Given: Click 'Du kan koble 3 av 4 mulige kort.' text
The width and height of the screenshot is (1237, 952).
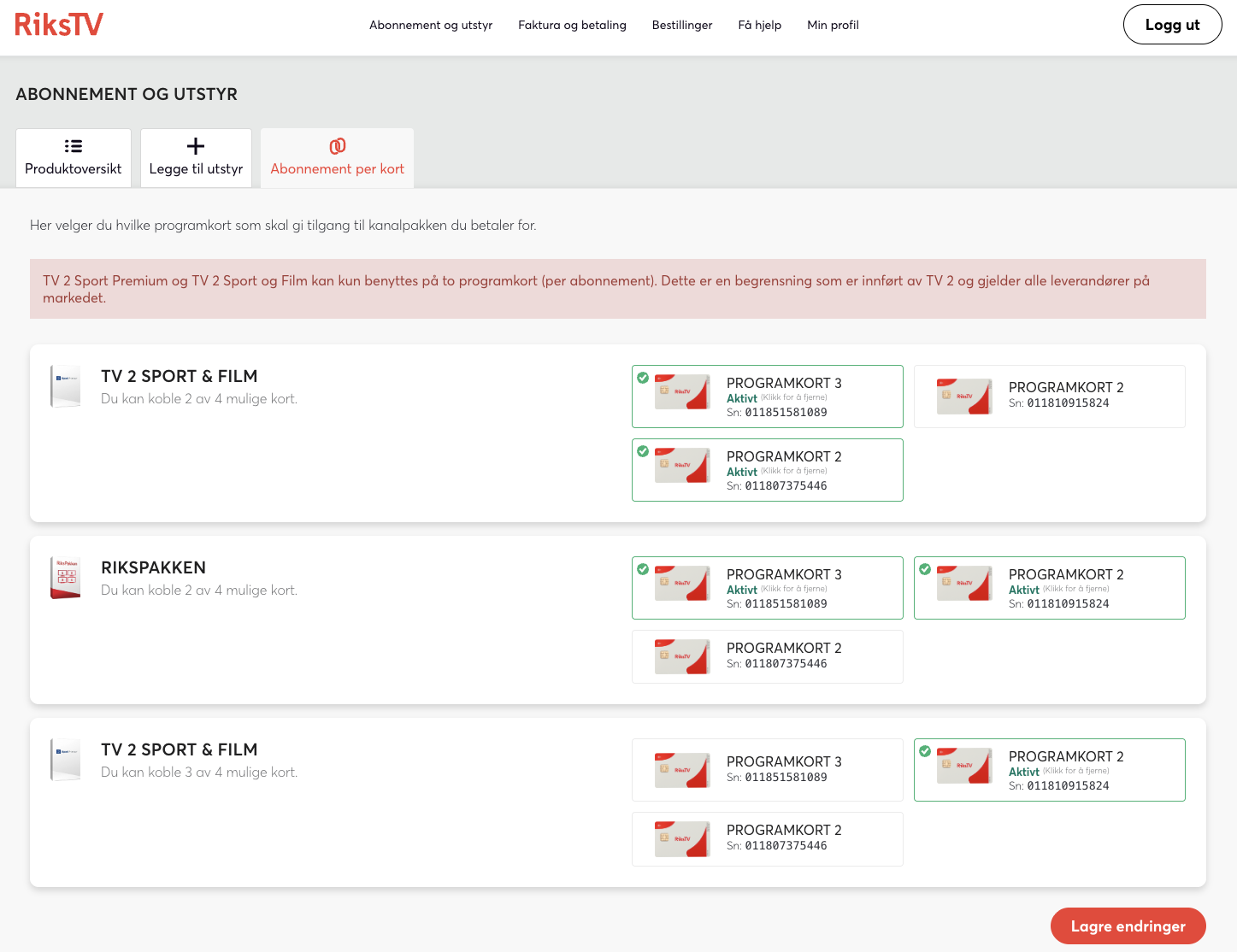Looking at the screenshot, I should [199, 773].
